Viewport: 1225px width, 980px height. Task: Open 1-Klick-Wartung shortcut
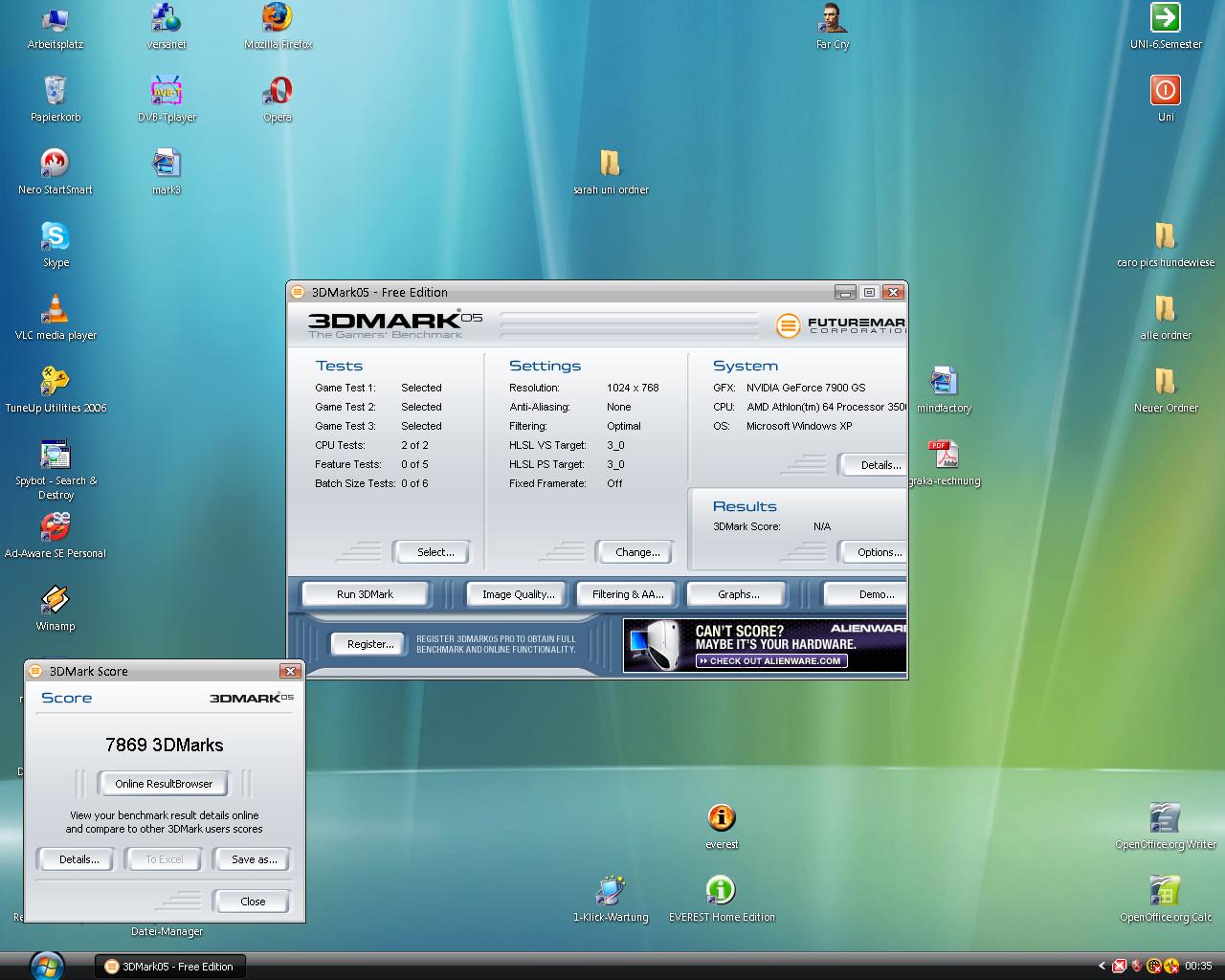click(611, 901)
